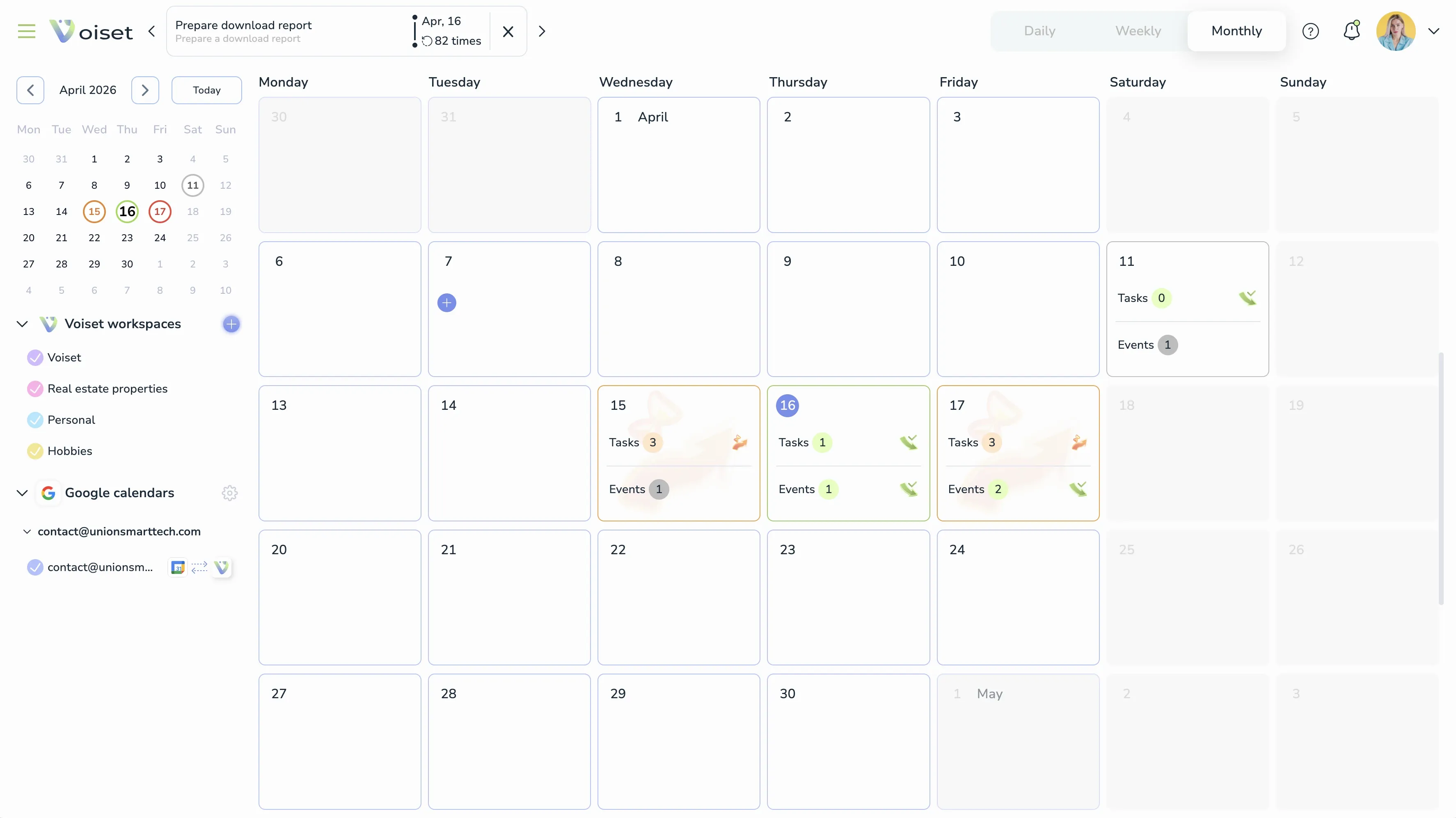Click the Google Calendar sync icon

pyautogui.click(x=177, y=567)
